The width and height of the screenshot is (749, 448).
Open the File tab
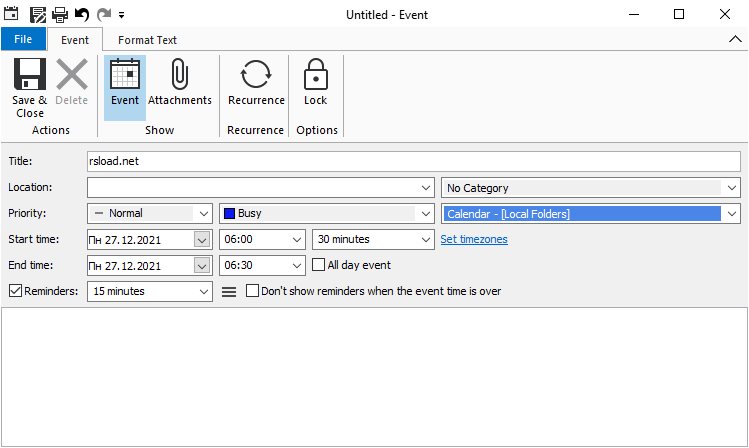point(23,39)
